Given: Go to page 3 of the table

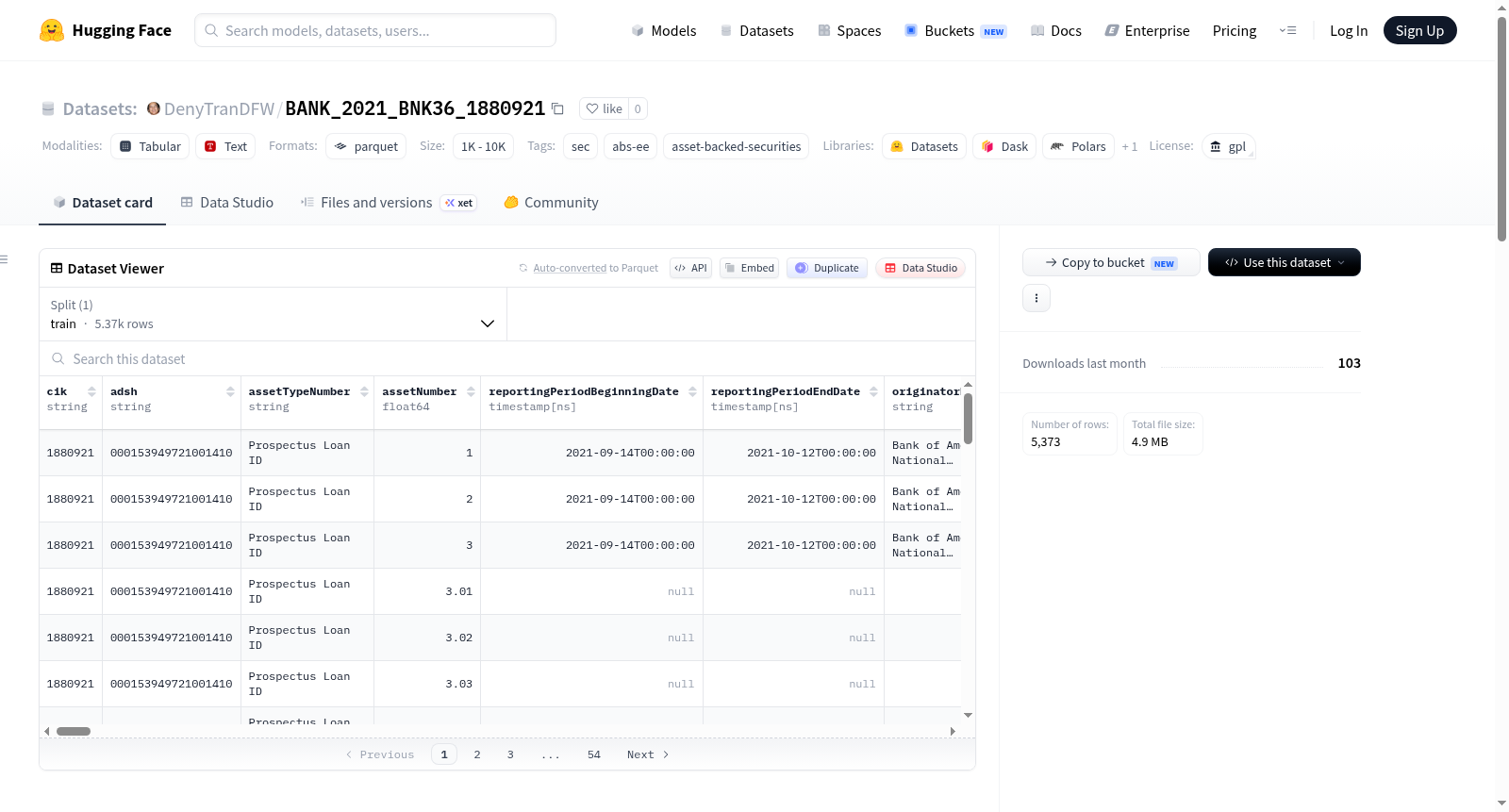Looking at the screenshot, I should (510, 754).
